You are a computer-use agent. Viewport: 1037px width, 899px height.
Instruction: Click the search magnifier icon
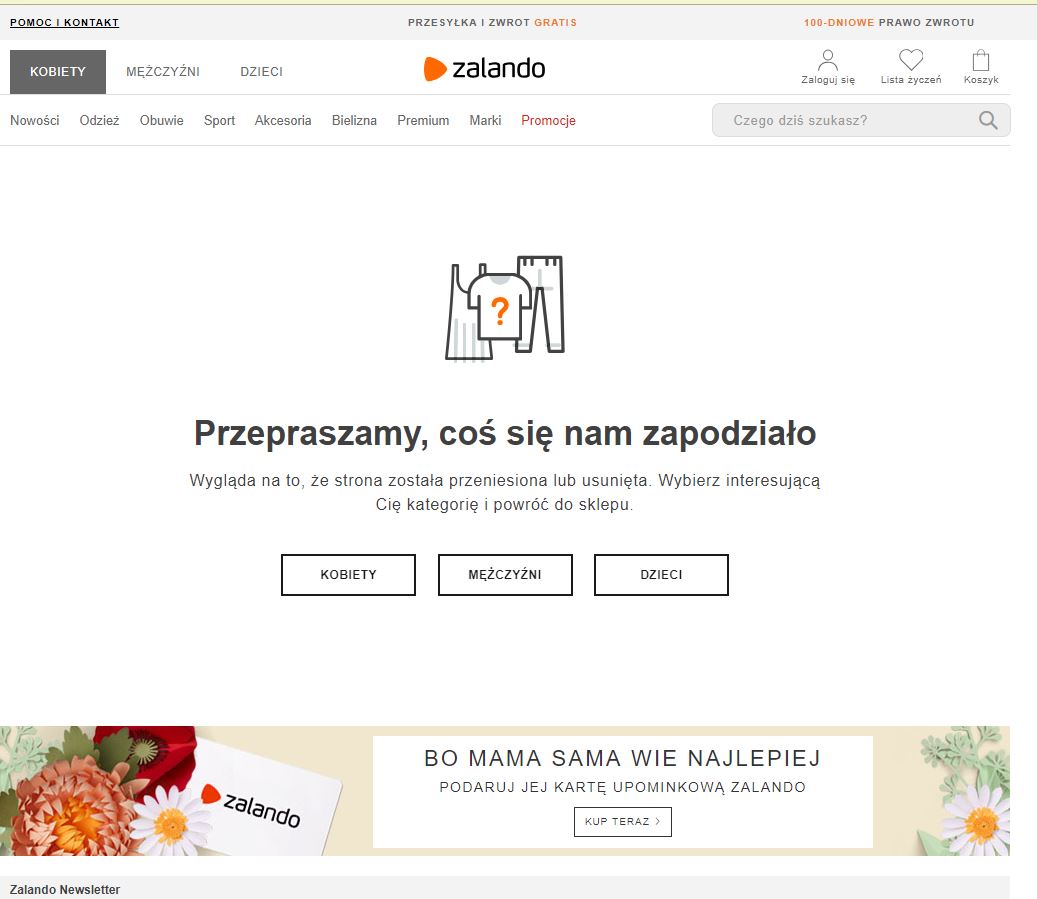988,121
